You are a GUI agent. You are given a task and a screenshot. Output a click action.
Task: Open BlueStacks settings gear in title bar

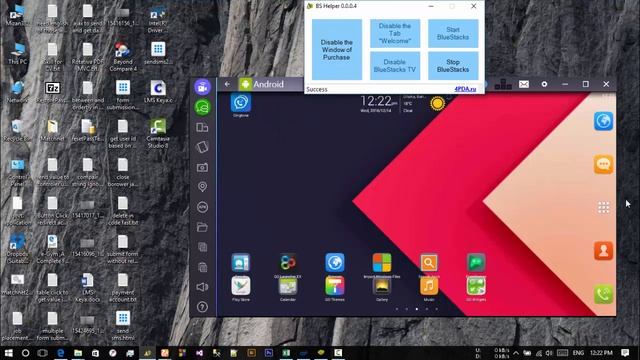point(544,84)
